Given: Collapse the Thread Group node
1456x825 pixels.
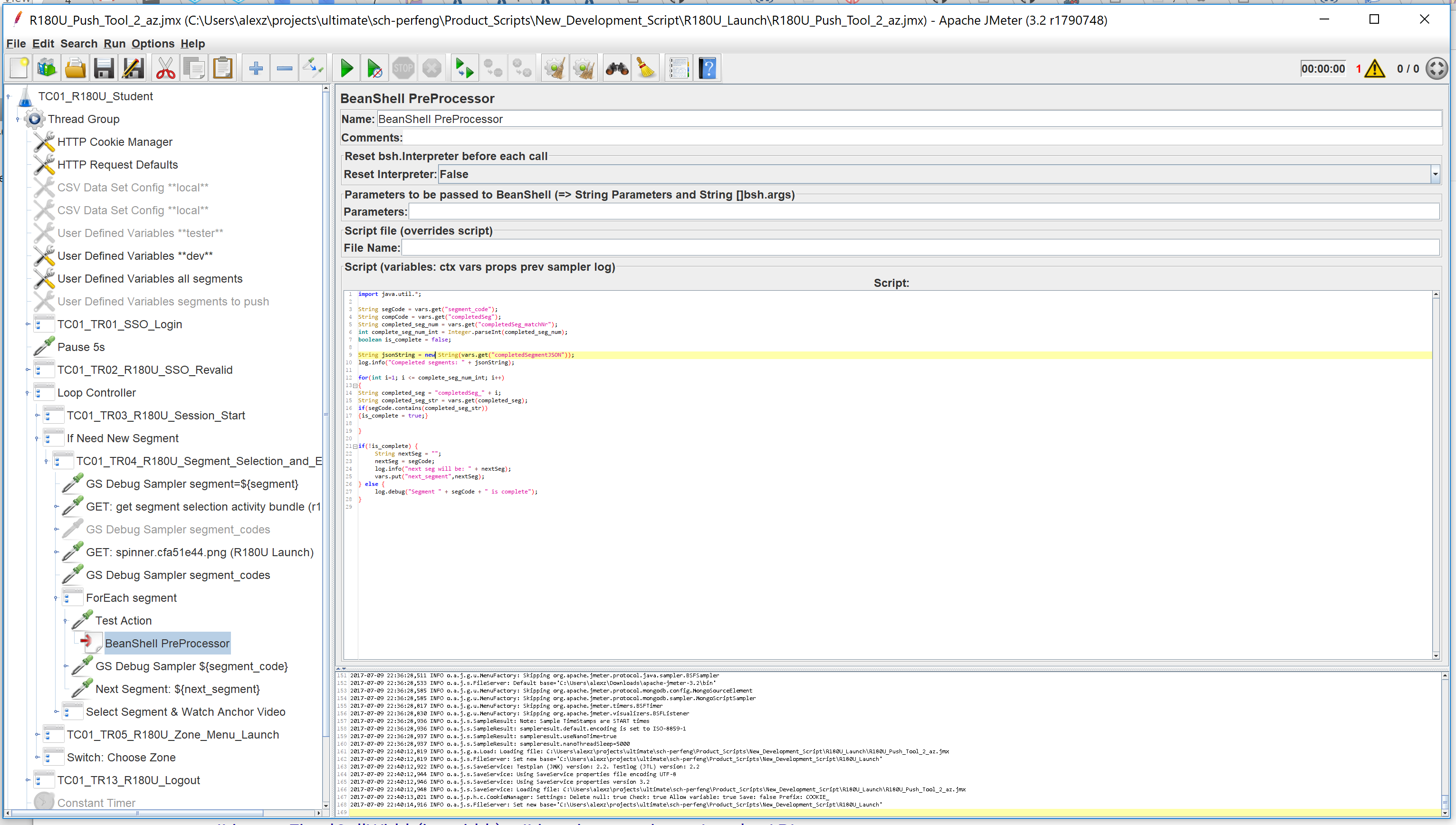Looking at the screenshot, I should (x=17, y=120).
